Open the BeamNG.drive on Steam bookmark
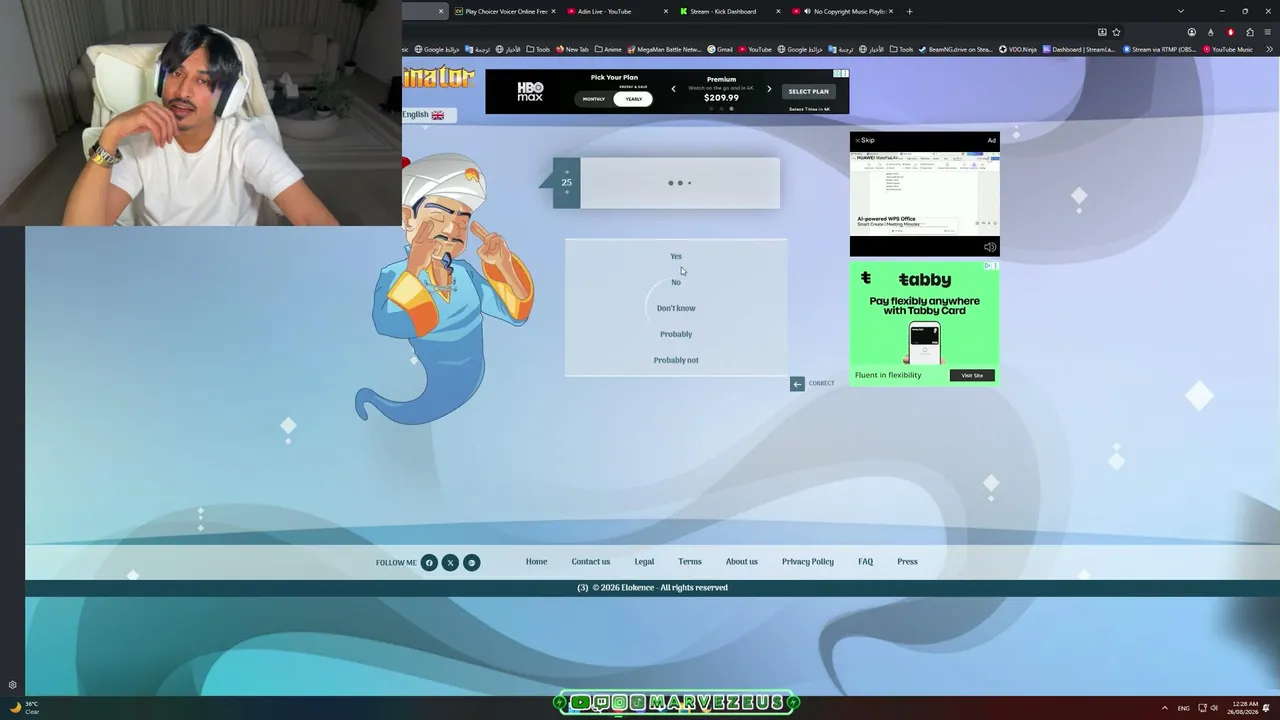The height and width of the screenshot is (720, 1280). point(956,49)
